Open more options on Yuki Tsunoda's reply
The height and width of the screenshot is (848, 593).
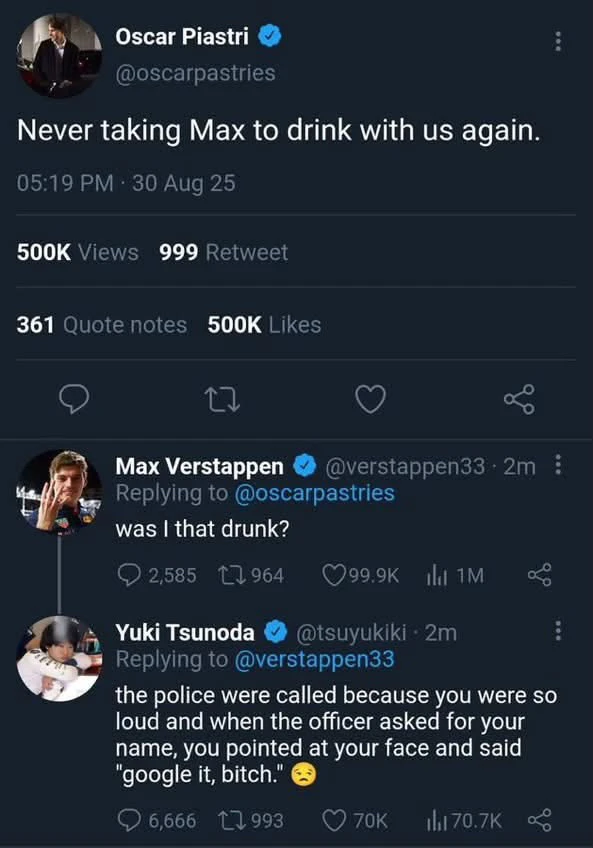tap(558, 631)
